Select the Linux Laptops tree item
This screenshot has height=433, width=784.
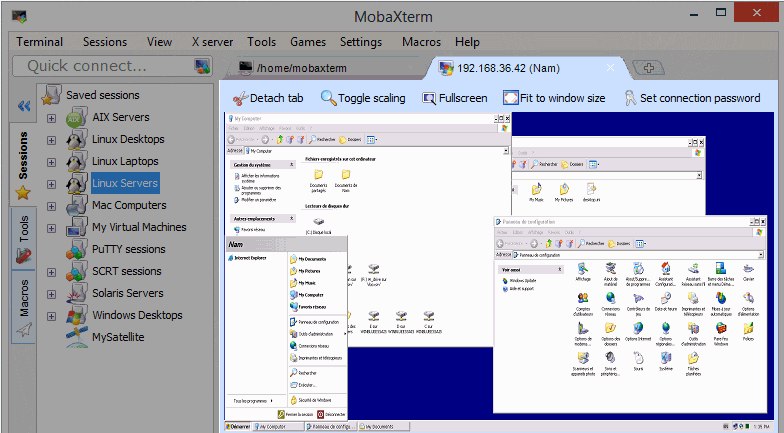[x=125, y=162]
